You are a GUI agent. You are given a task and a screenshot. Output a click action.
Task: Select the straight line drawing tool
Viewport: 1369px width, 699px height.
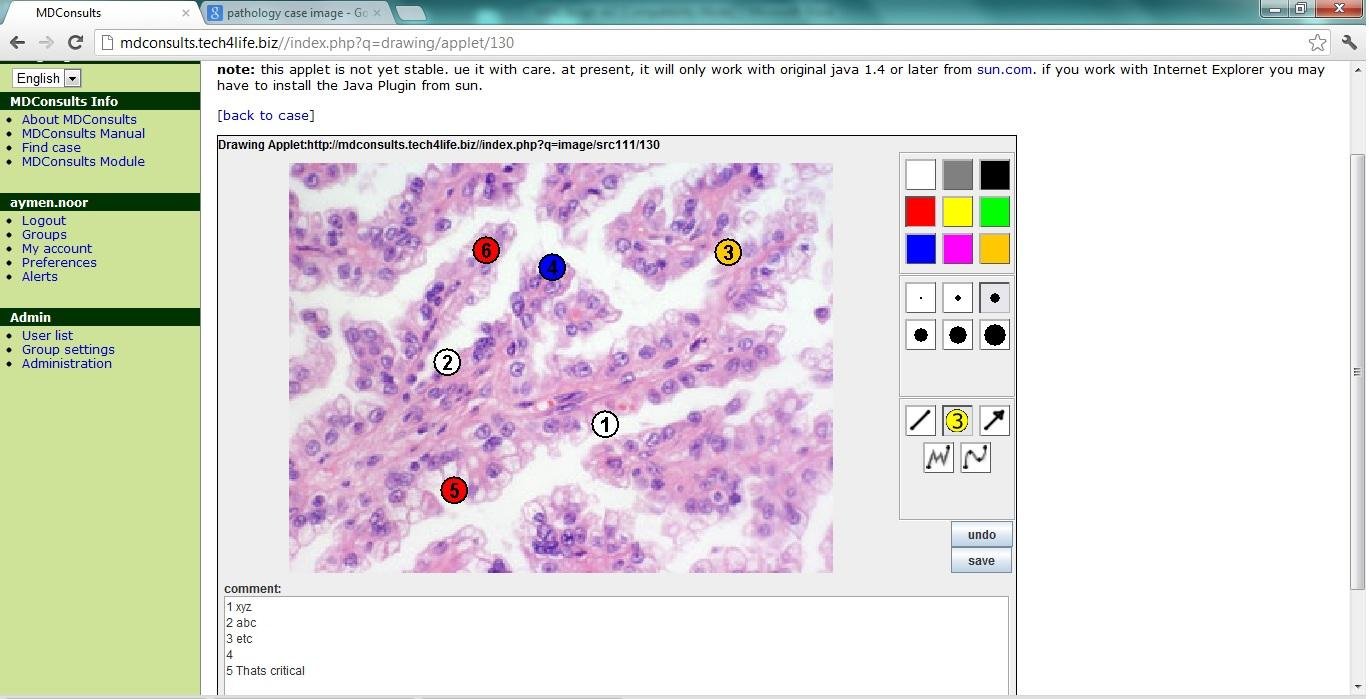tap(920, 421)
